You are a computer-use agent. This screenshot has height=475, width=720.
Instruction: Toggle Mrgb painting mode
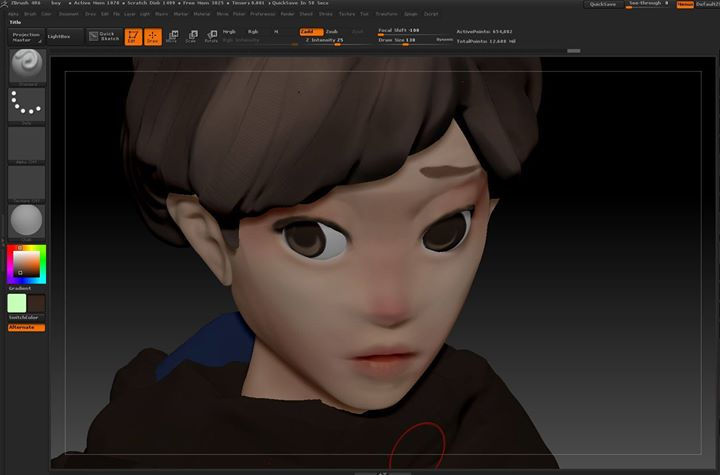[229, 32]
